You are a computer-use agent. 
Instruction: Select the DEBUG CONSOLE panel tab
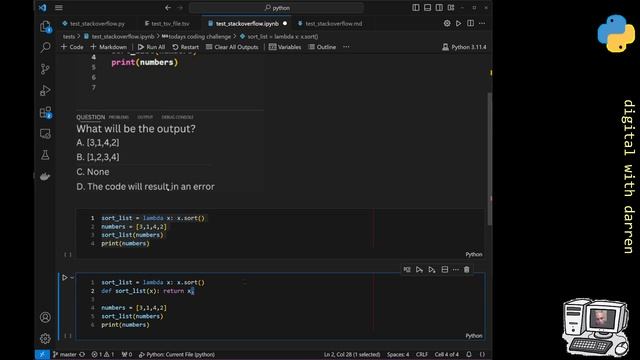(178, 117)
